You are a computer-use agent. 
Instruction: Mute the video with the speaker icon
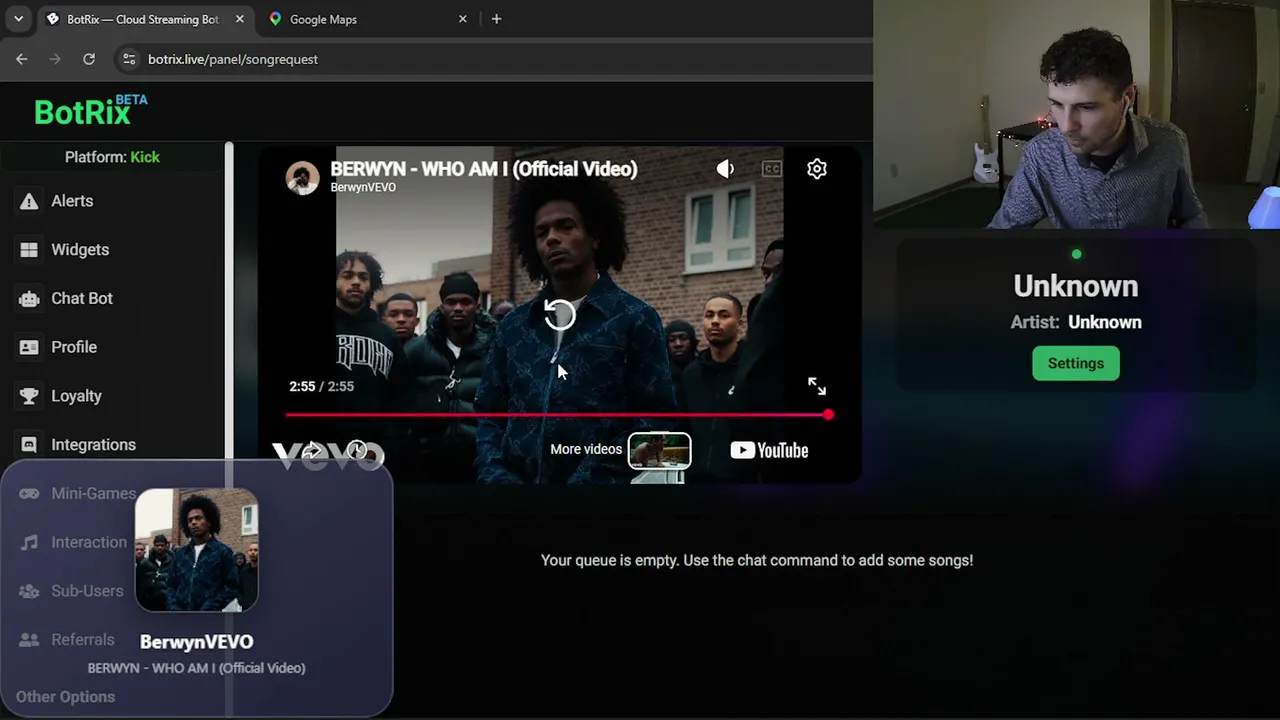tap(725, 169)
